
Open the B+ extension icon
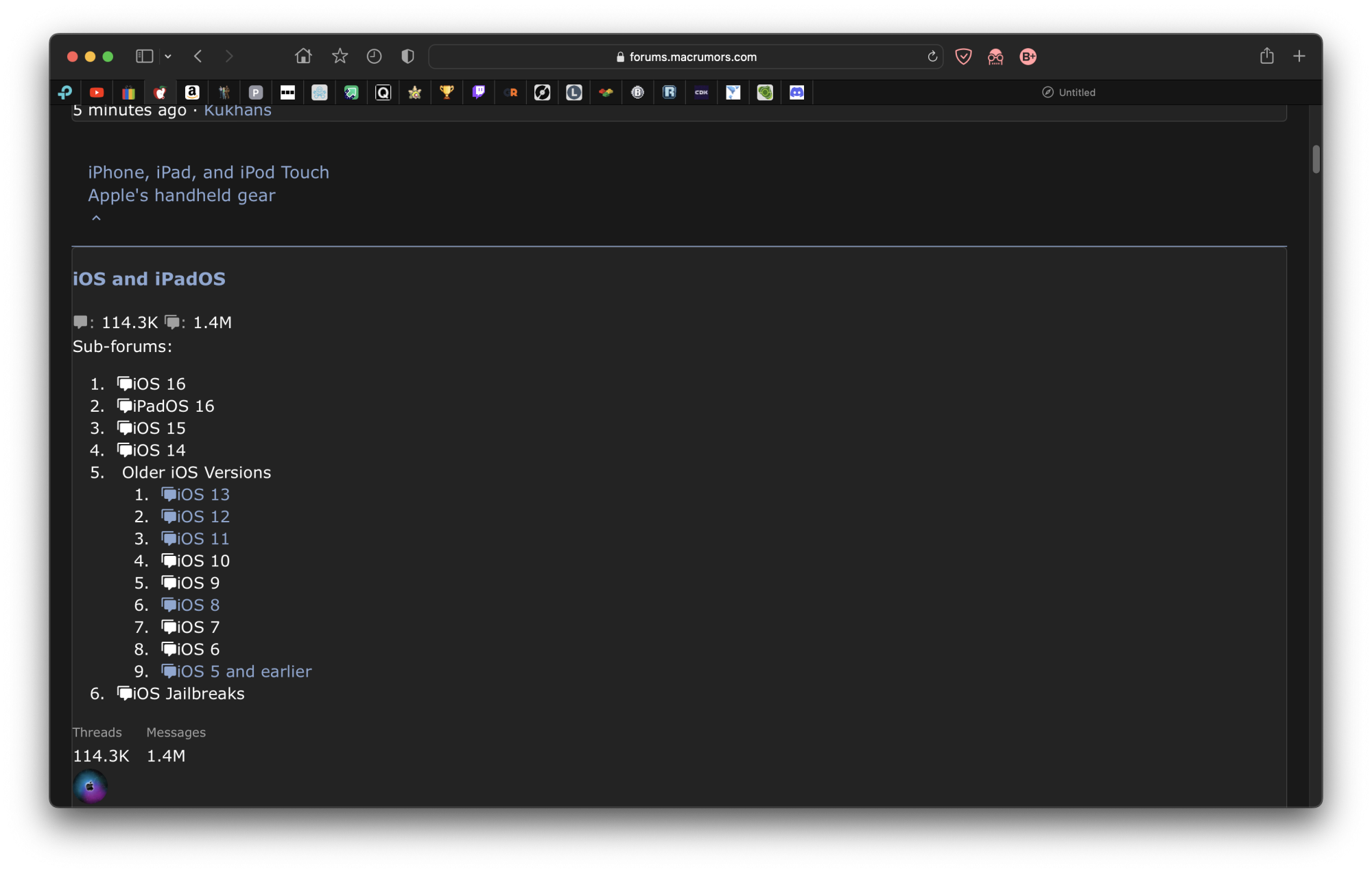click(1028, 57)
